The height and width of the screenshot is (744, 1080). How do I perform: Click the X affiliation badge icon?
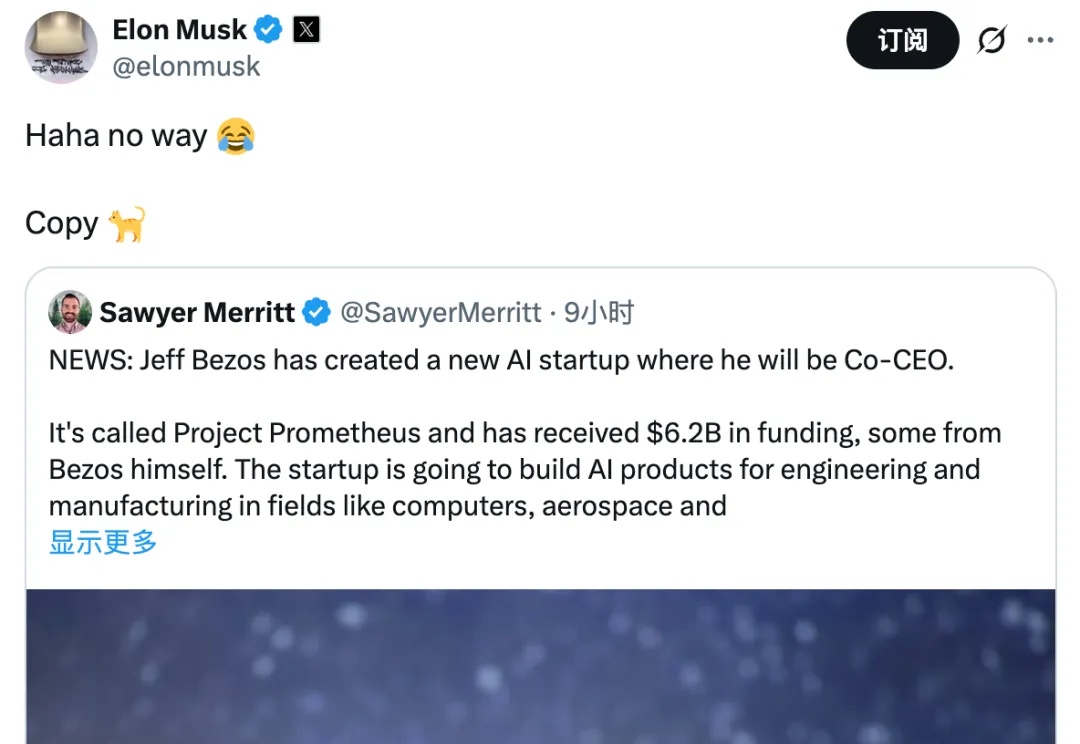tap(306, 30)
